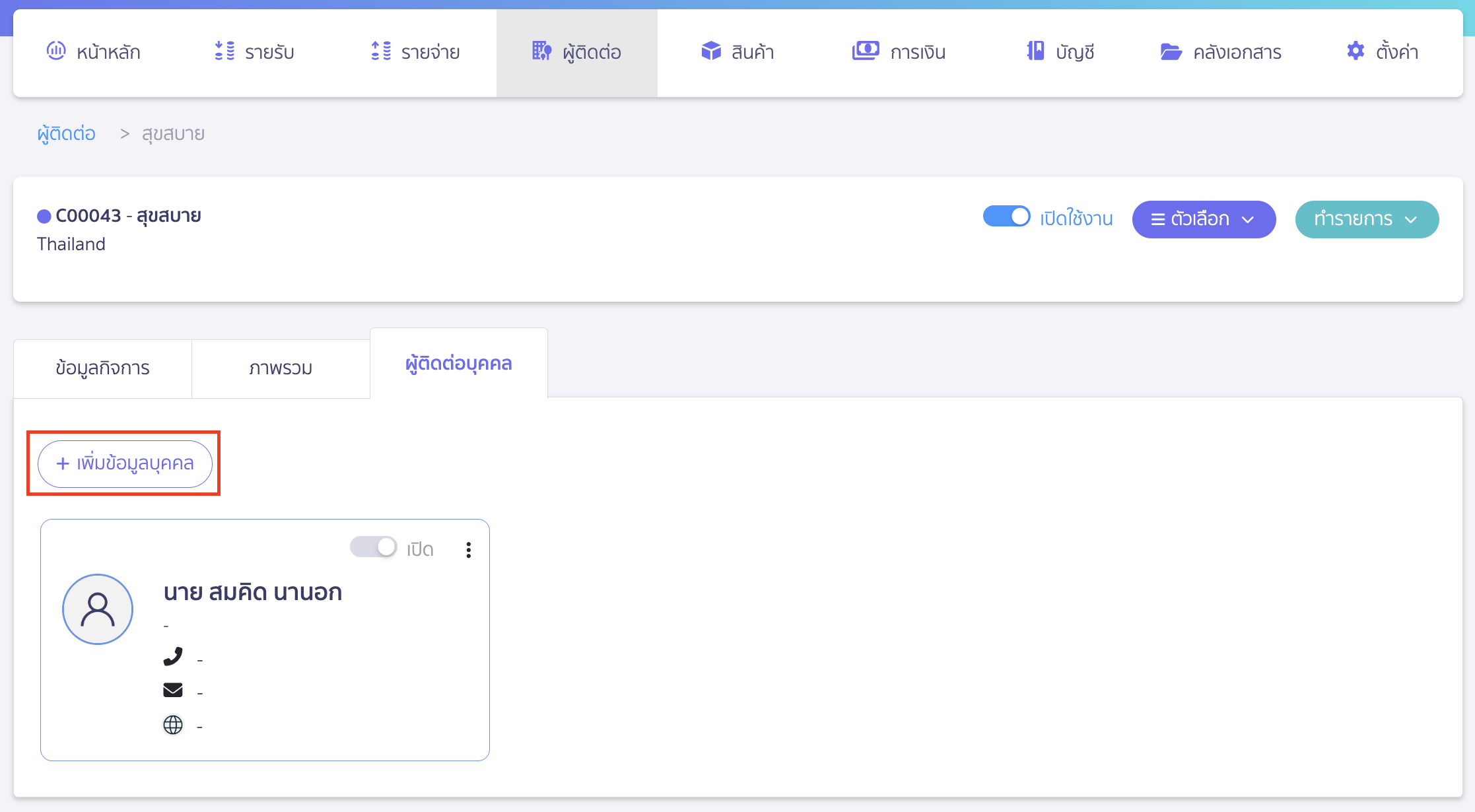Switch to the ข้อมูลกิจการ tab

pyautogui.click(x=102, y=368)
